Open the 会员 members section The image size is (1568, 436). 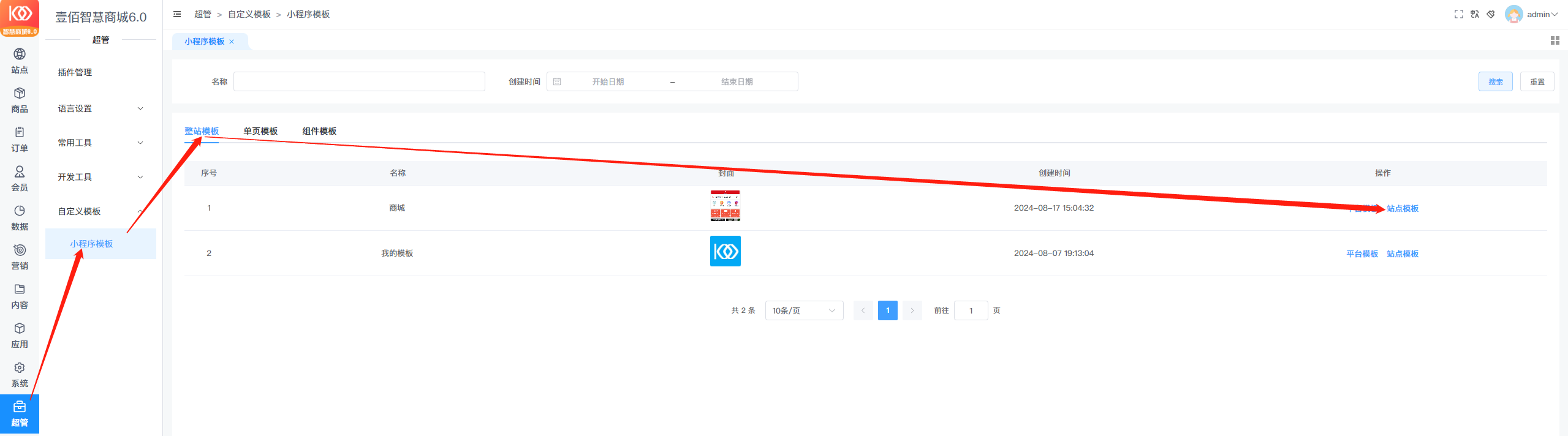point(20,178)
